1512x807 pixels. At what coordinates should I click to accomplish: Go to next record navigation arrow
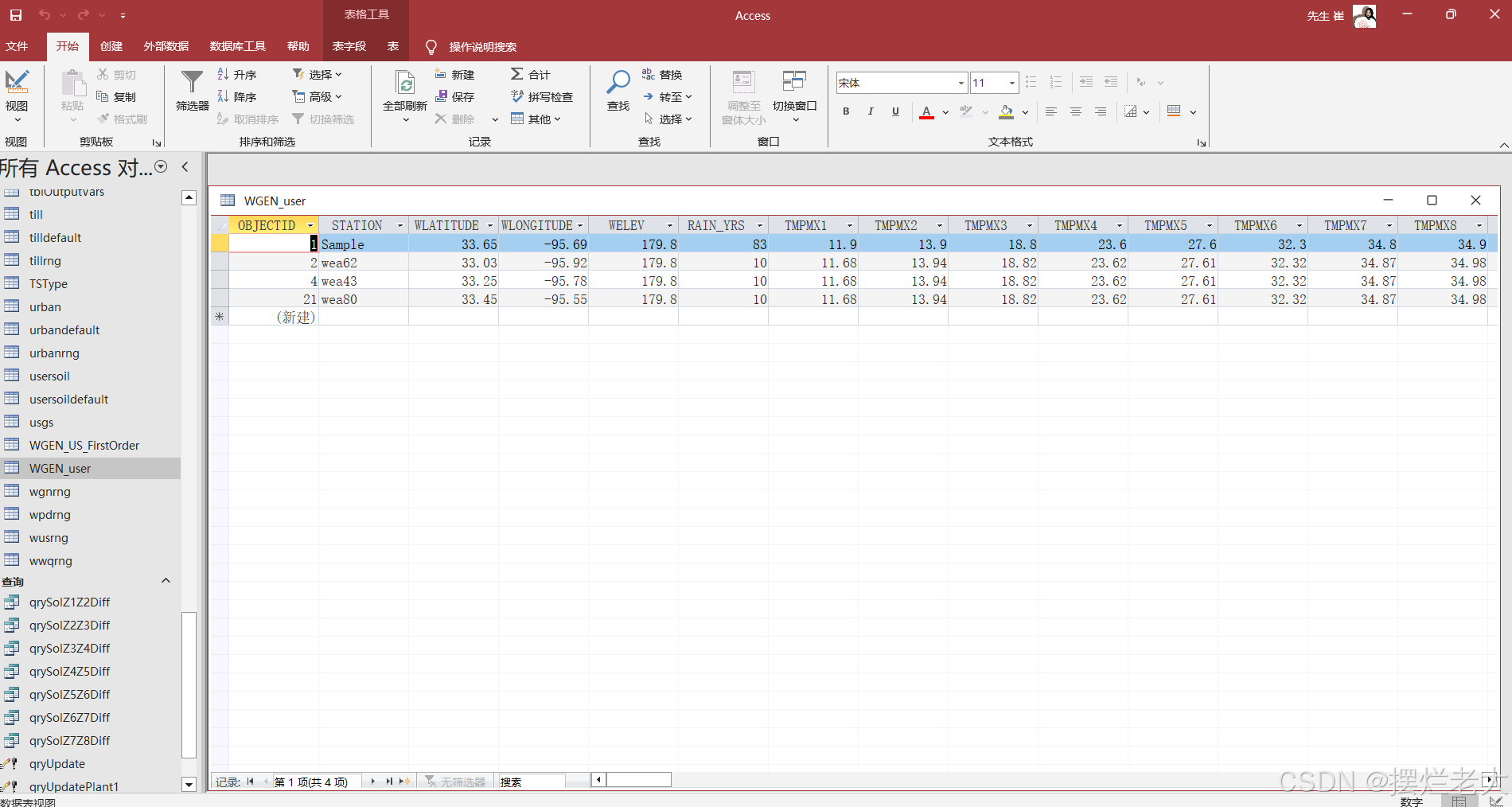tap(372, 782)
